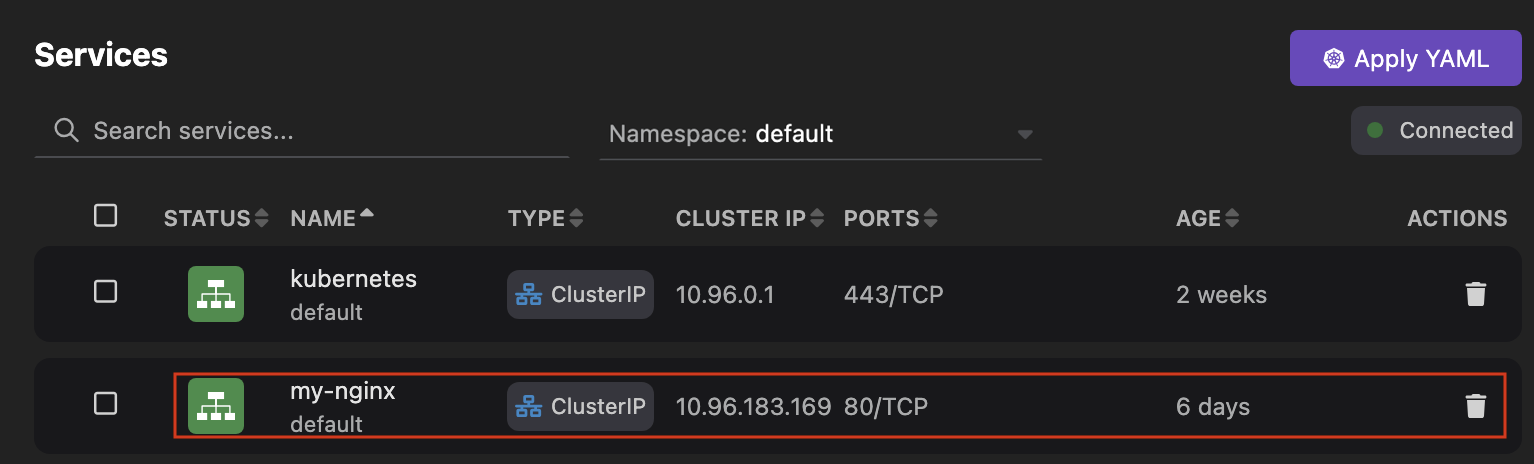Sort by the Type column header
This screenshot has height=464, width=1534.
point(543,218)
